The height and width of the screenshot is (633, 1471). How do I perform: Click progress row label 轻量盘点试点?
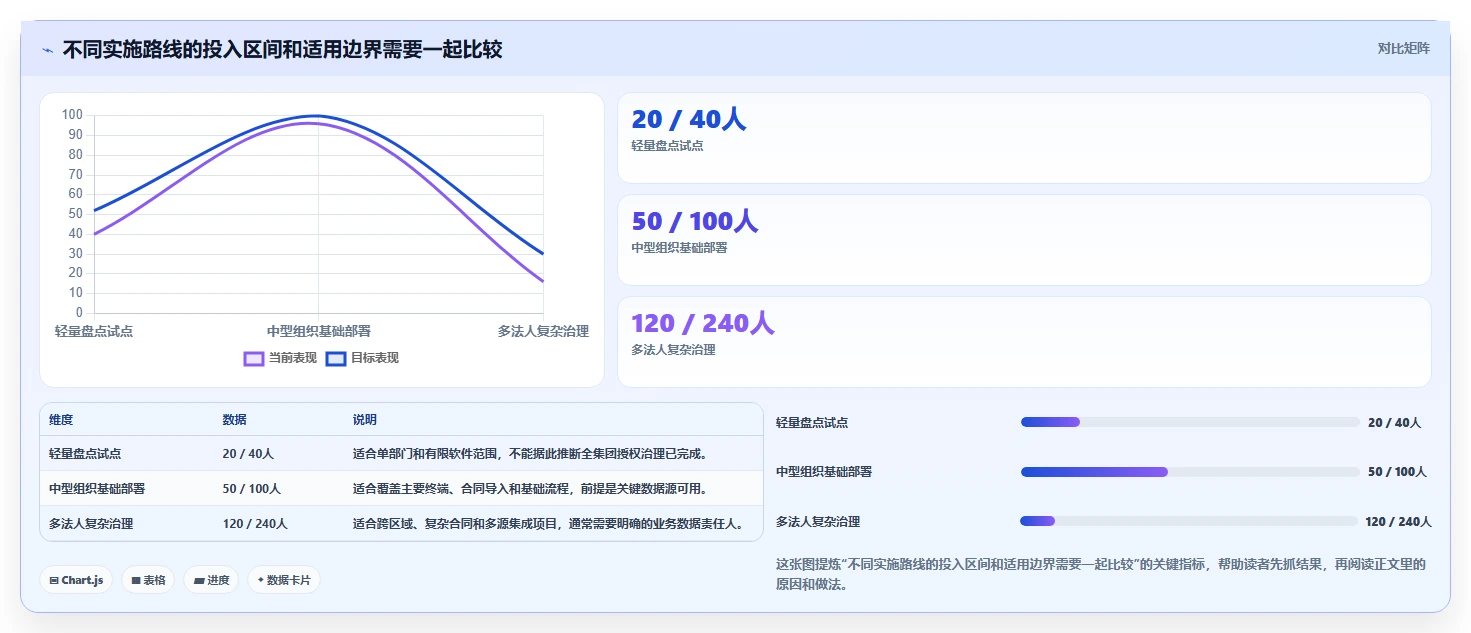pos(812,423)
